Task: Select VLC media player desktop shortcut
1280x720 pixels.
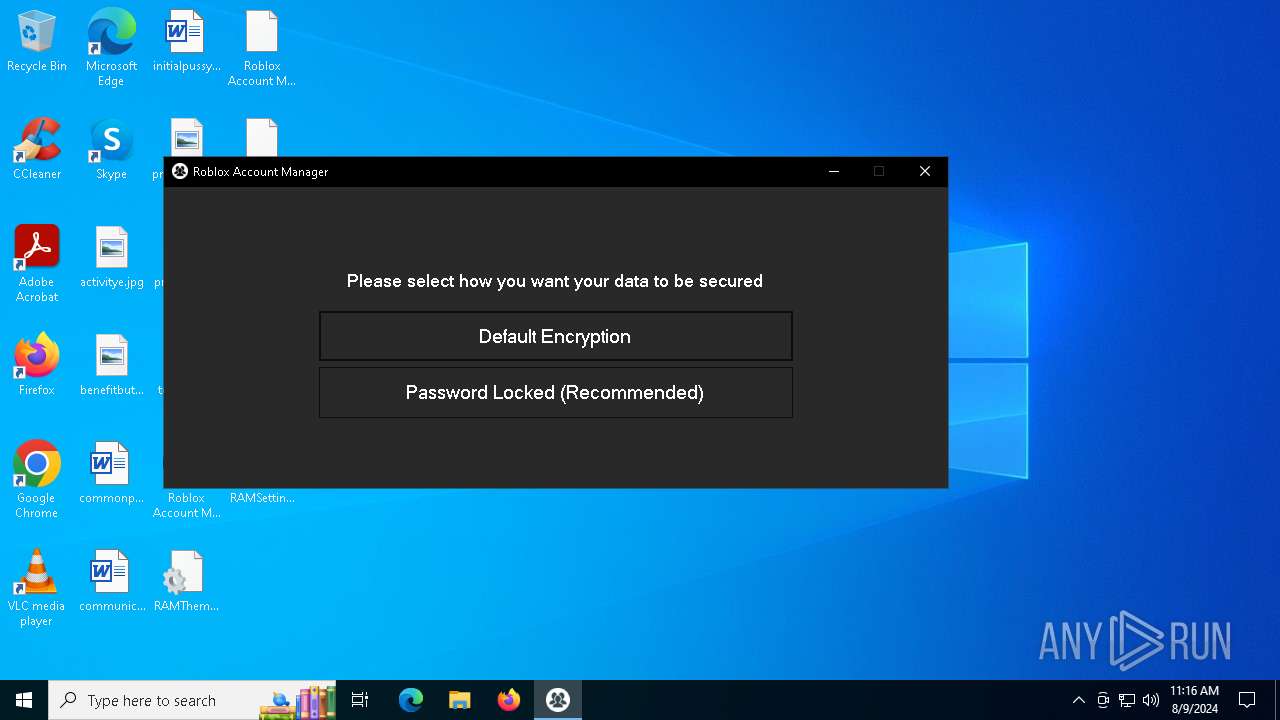Action: tap(37, 587)
